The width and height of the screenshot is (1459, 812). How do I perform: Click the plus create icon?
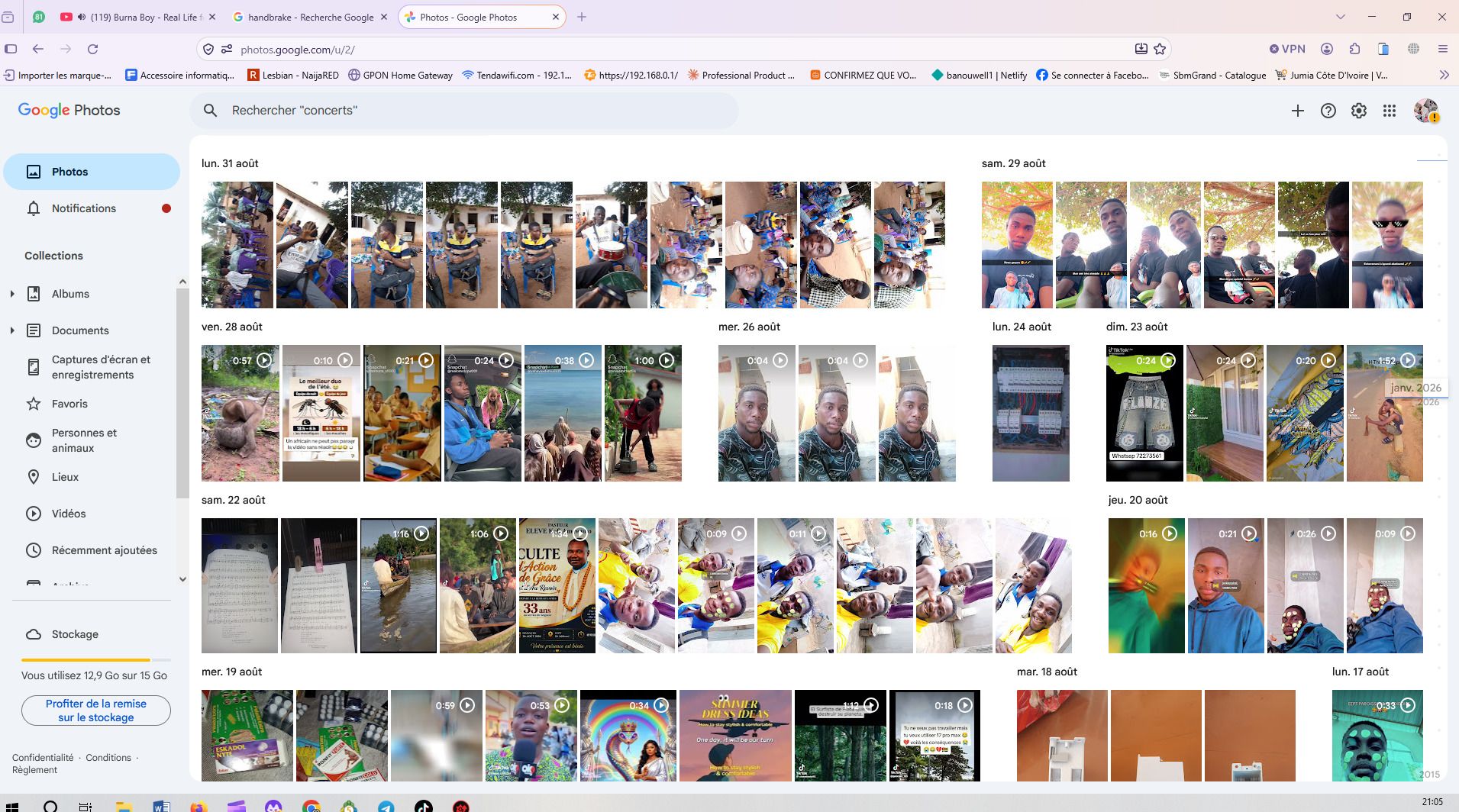point(1298,111)
